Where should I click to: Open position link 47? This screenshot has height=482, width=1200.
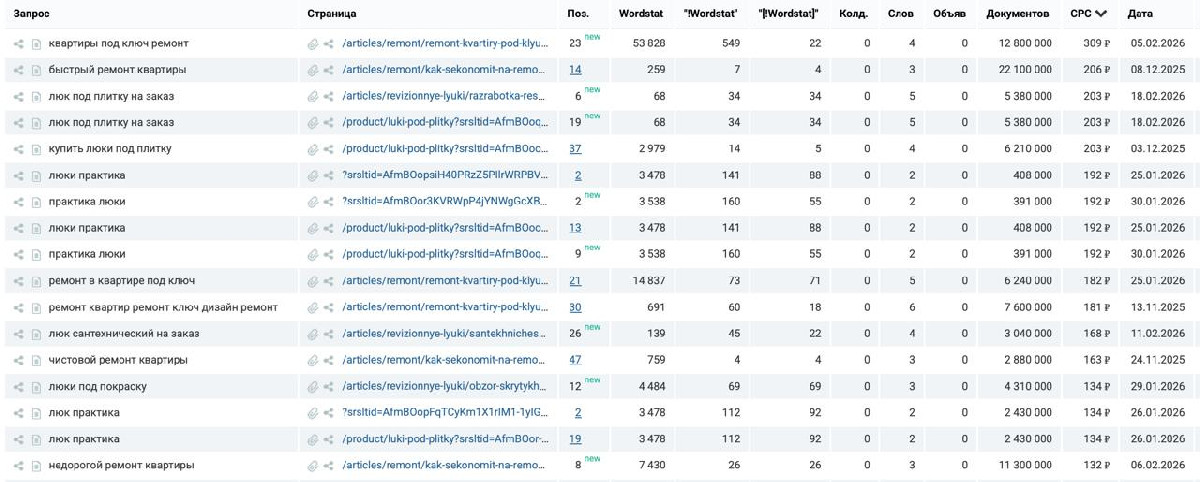(575, 360)
